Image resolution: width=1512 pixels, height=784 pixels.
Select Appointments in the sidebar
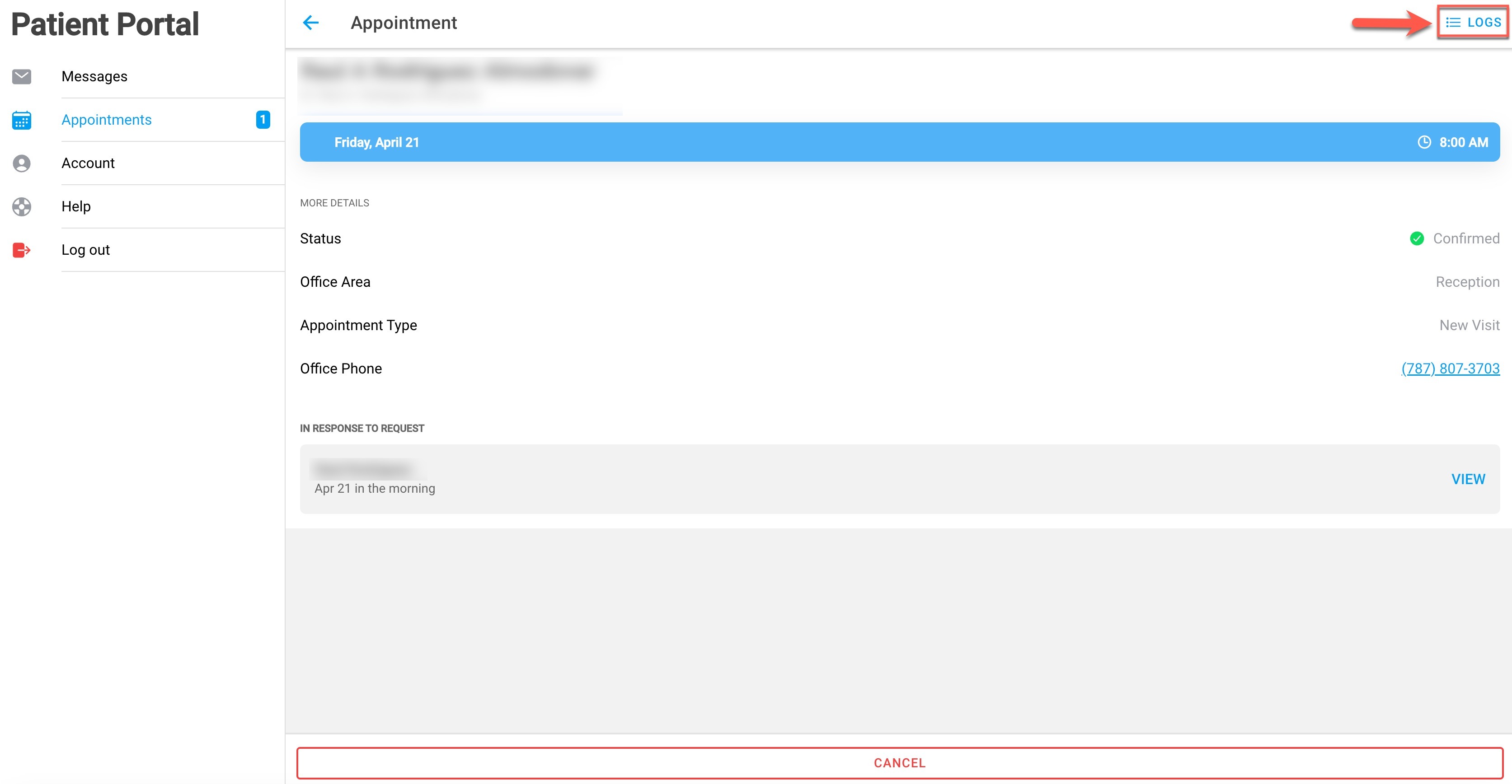106,120
